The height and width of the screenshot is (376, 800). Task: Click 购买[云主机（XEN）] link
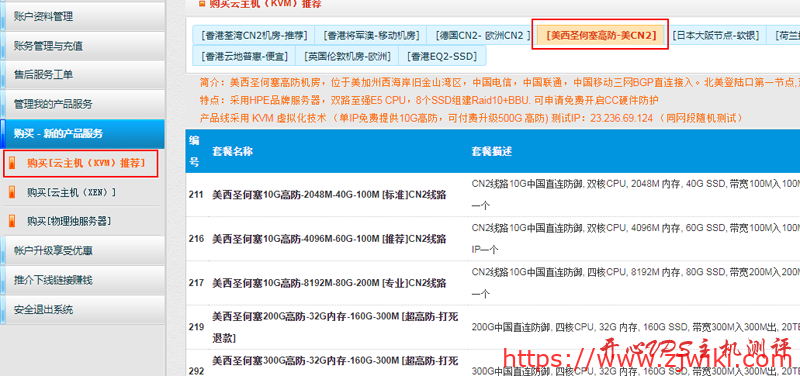pyautogui.click(x=72, y=192)
